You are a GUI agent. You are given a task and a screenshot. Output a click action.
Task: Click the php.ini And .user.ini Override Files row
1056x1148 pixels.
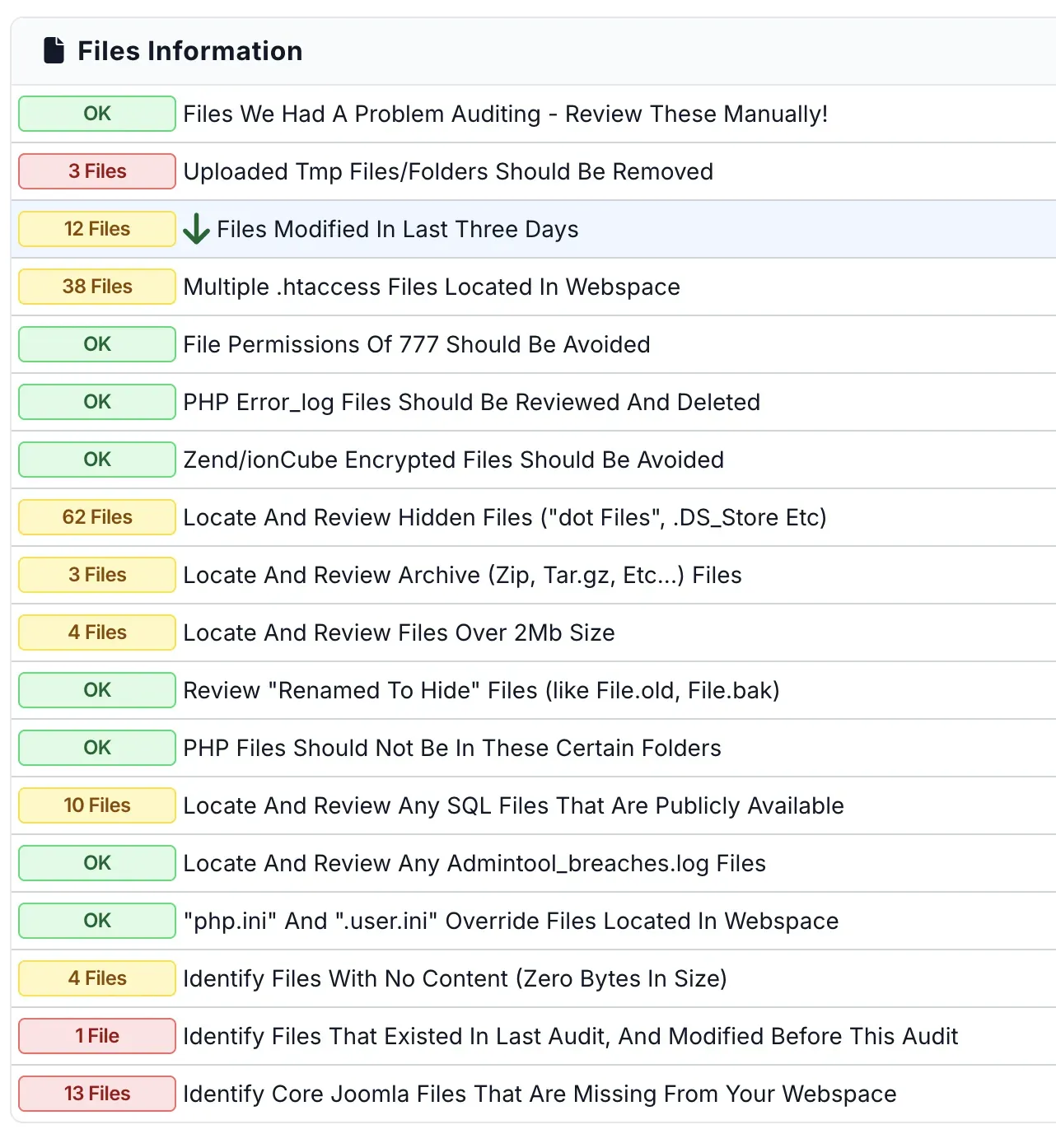(511, 921)
